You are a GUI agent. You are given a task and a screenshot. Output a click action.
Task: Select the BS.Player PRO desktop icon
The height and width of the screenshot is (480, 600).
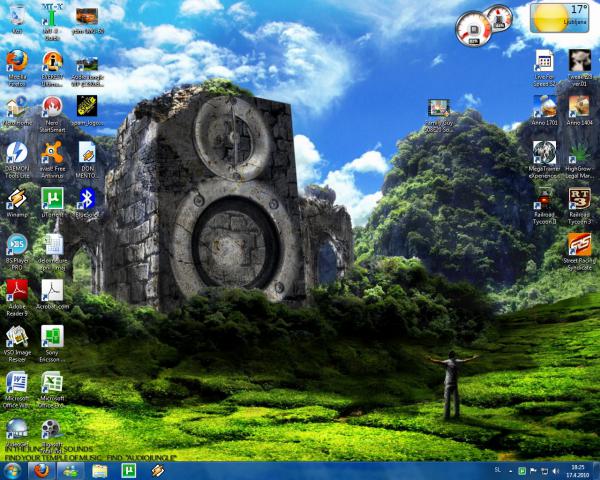tap(17, 245)
